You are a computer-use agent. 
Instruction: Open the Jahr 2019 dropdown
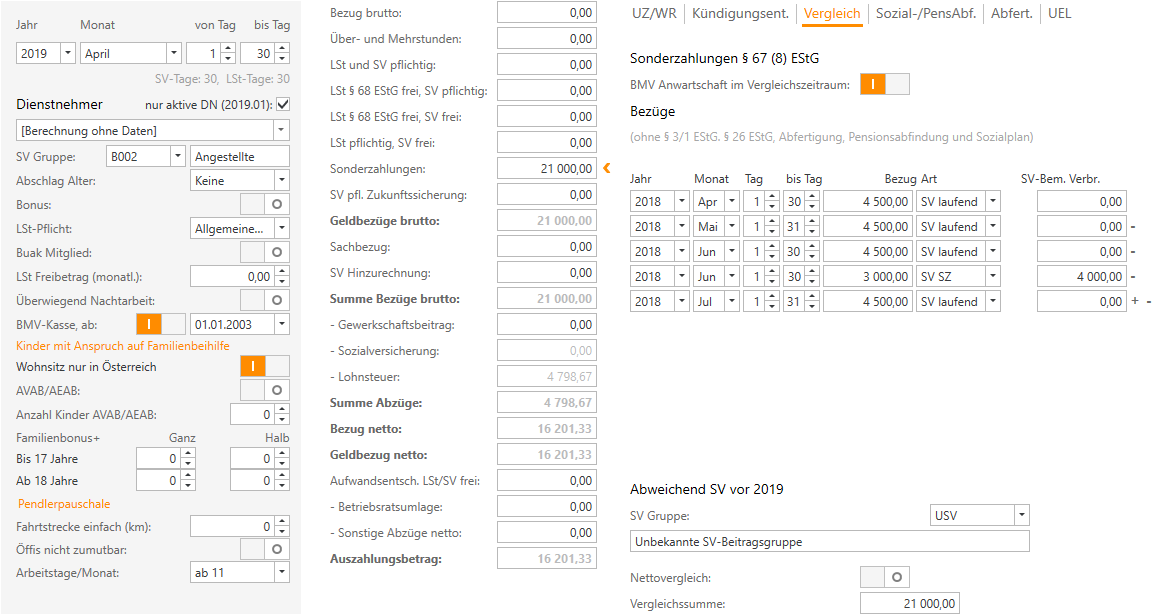coord(68,53)
